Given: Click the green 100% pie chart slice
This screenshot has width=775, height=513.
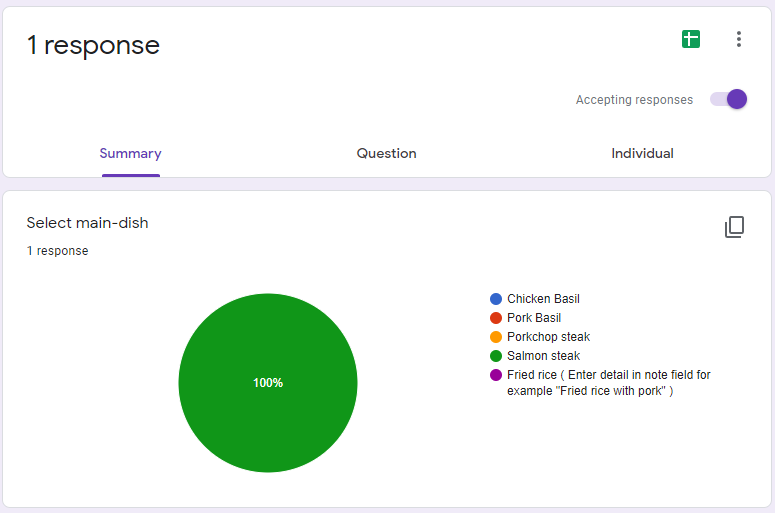Looking at the screenshot, I should coord(268,383).
